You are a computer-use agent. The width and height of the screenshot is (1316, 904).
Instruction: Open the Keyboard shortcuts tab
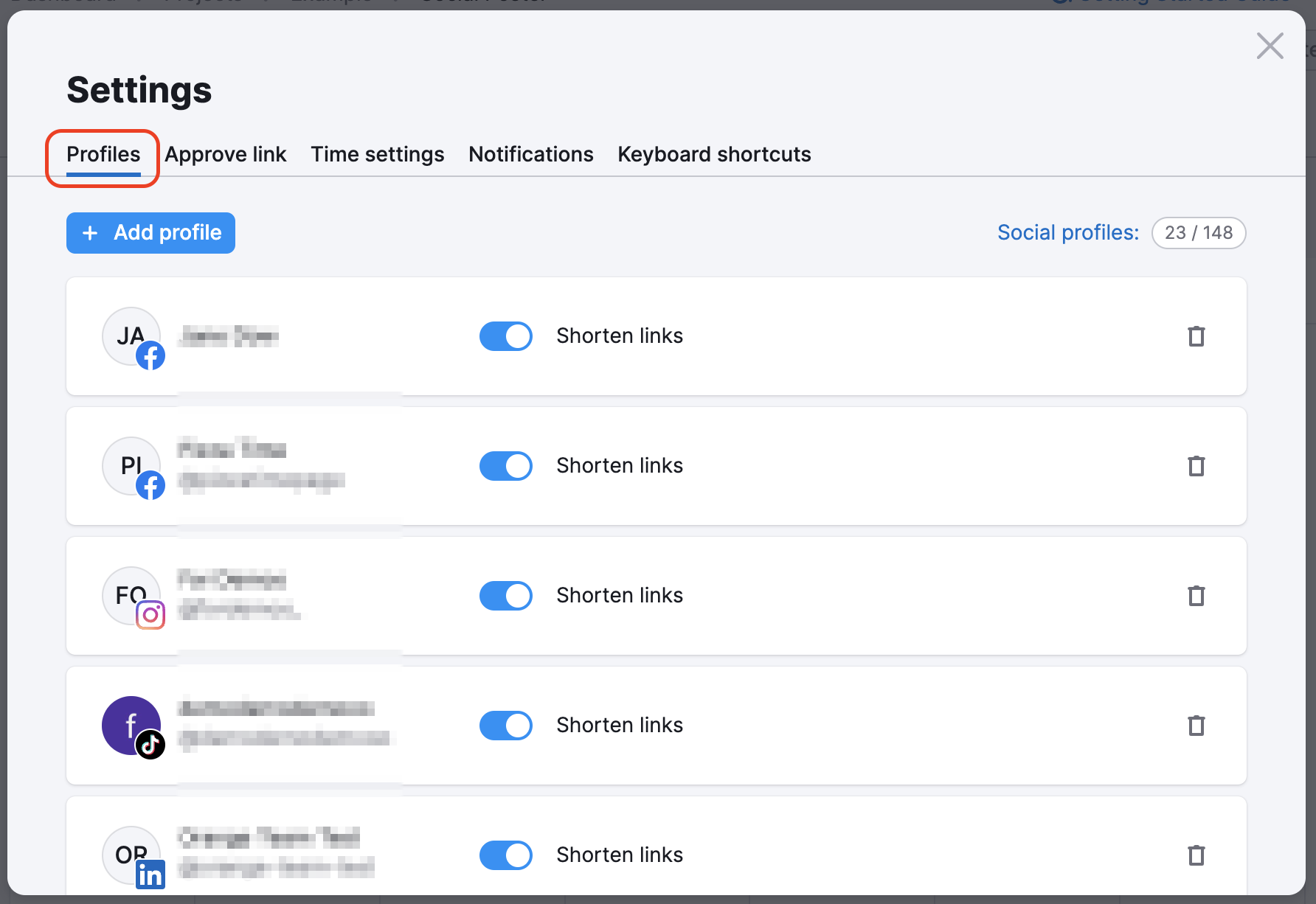[x=714, y=154]
